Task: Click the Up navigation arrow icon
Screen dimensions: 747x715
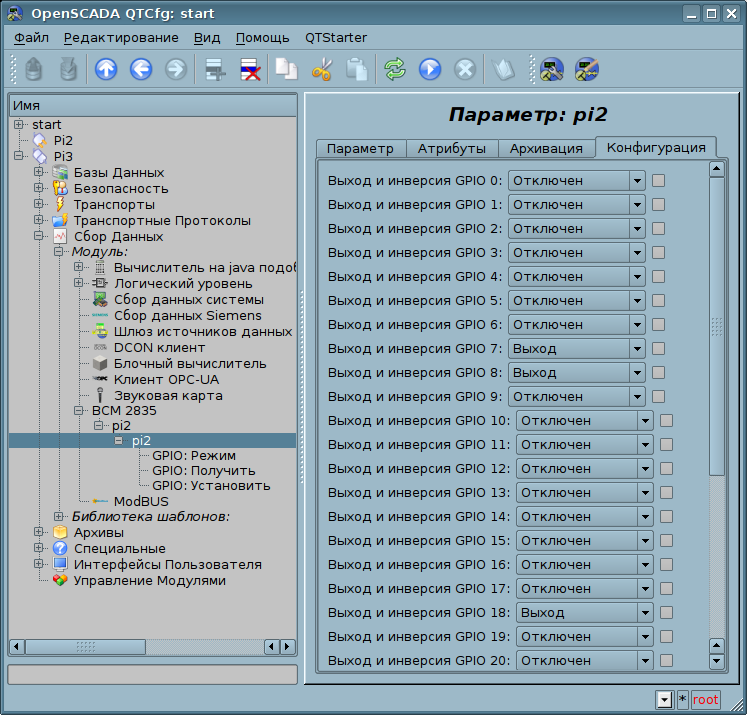Action: 106,69
